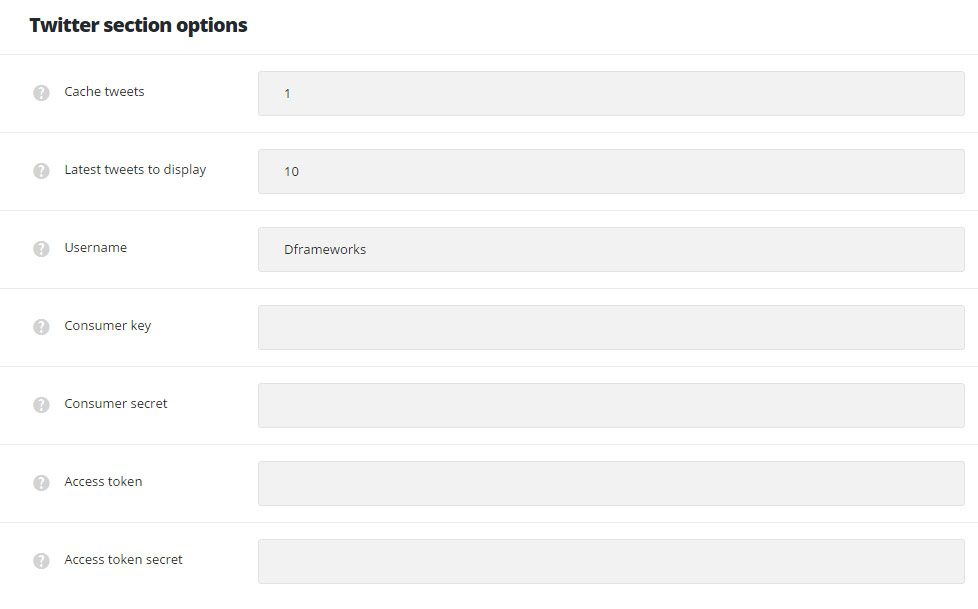
Task: Click help icon beside Access token secret
Action: (41, 561)
